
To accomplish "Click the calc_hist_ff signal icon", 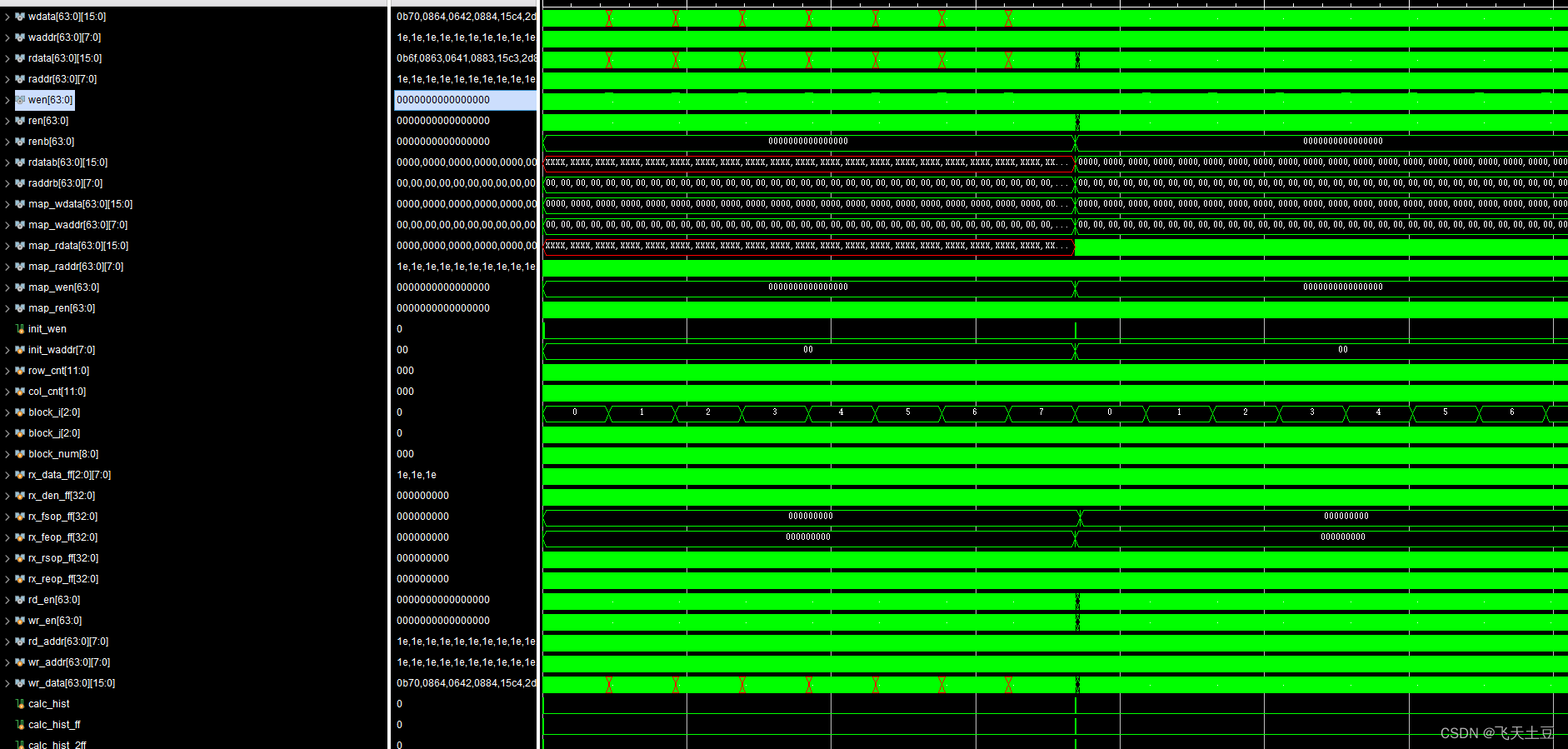I will point(20,725).
